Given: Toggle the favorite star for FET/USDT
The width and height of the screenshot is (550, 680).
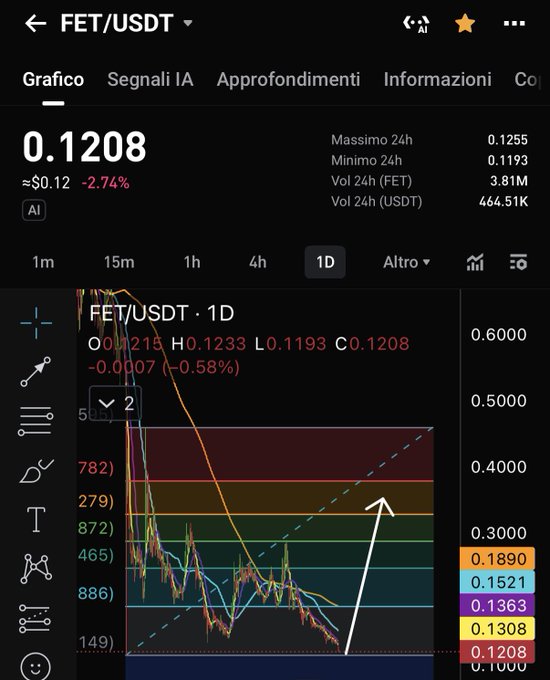Looking at the screenshot, I should click(x=465, y=23).
